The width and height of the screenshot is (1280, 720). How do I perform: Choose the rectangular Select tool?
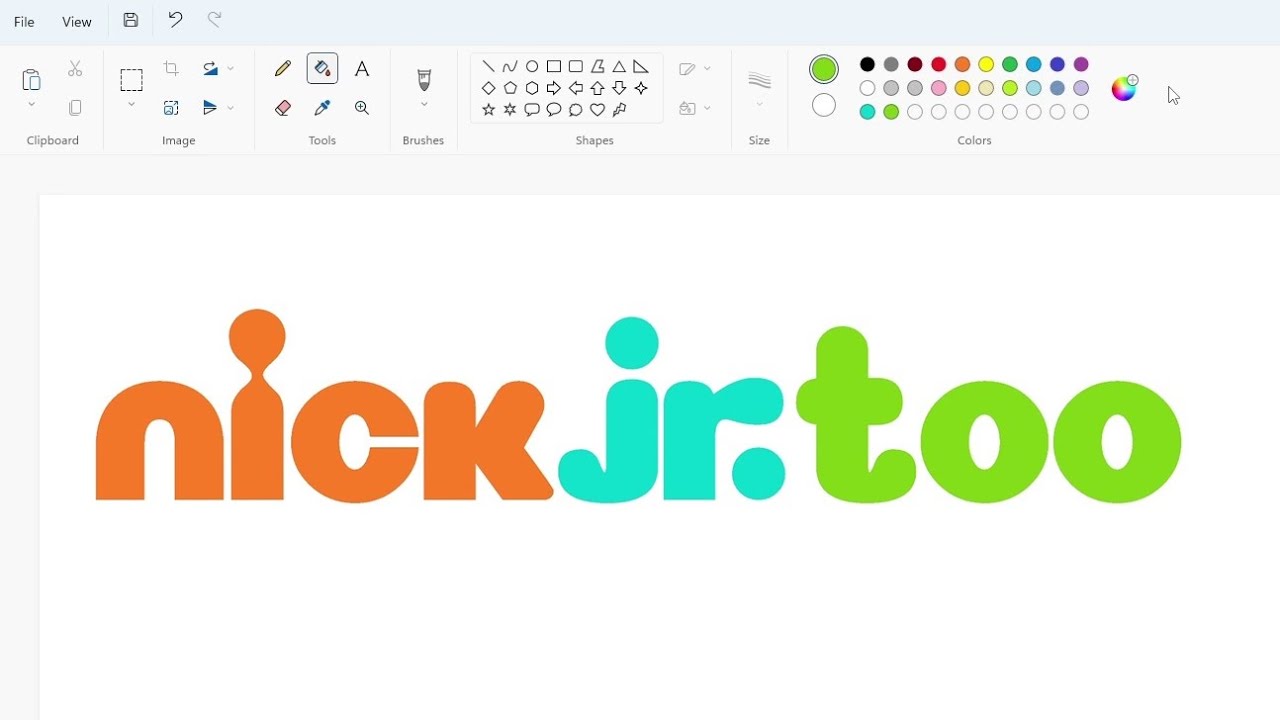tap(131, 80)
